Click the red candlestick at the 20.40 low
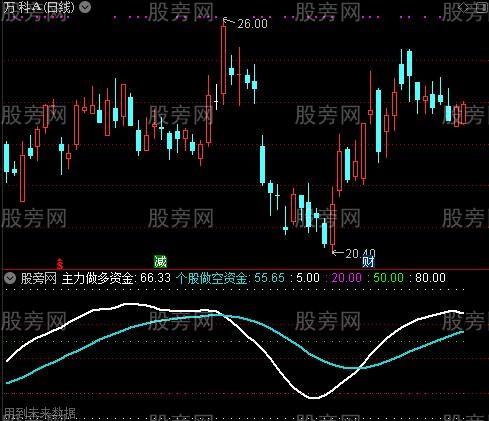 click(332, 220)
